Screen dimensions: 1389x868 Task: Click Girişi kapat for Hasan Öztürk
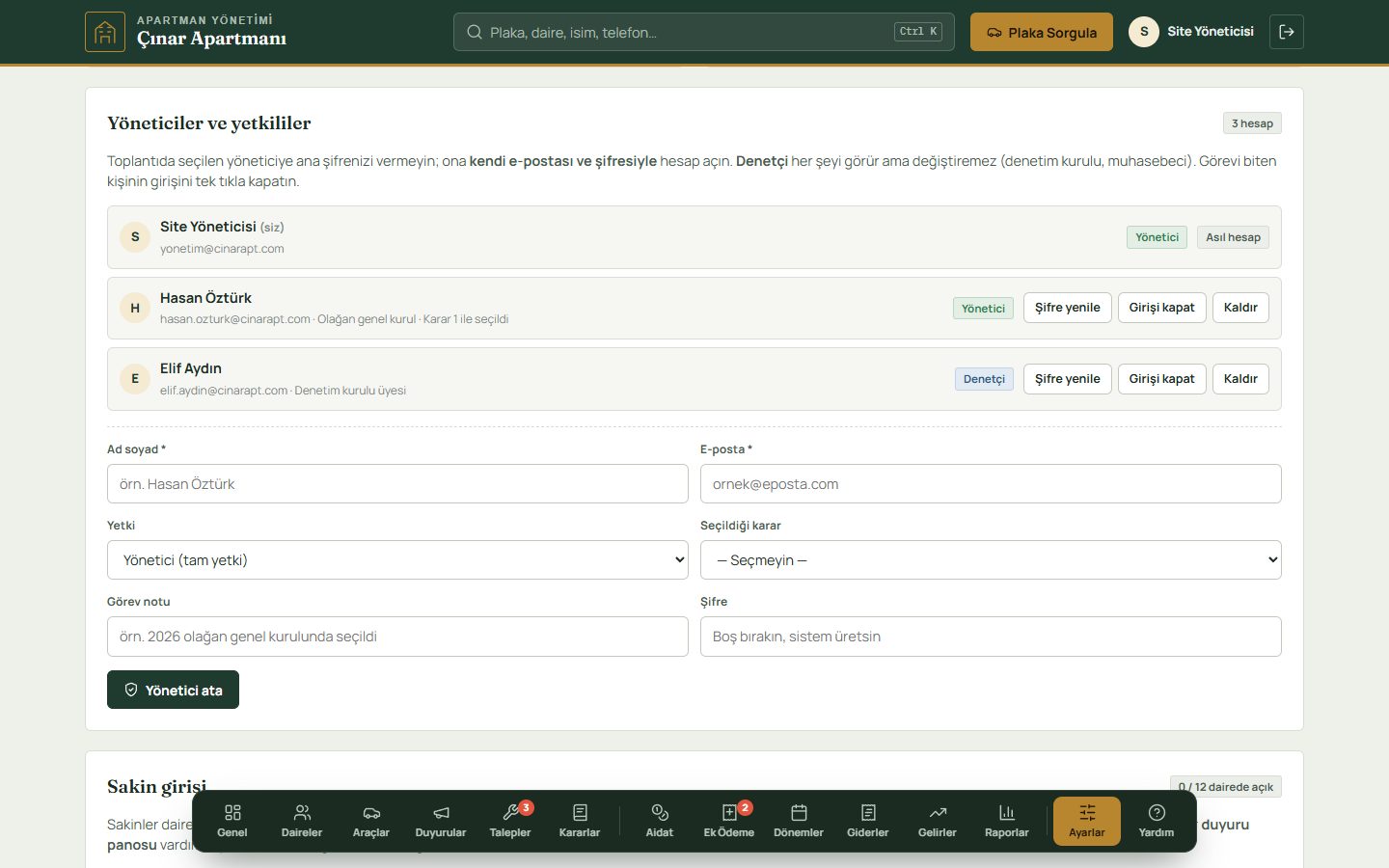(1161, 308)
